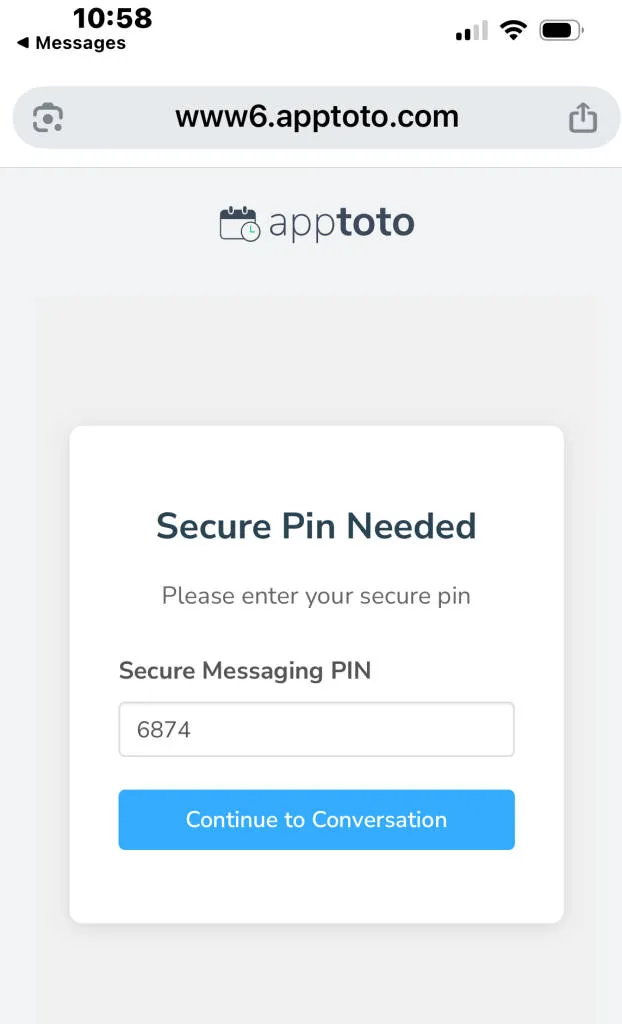This screenshot has height=1024, width=622.
Task: Tap the apptoto wordmark logo
Action: 340,223
